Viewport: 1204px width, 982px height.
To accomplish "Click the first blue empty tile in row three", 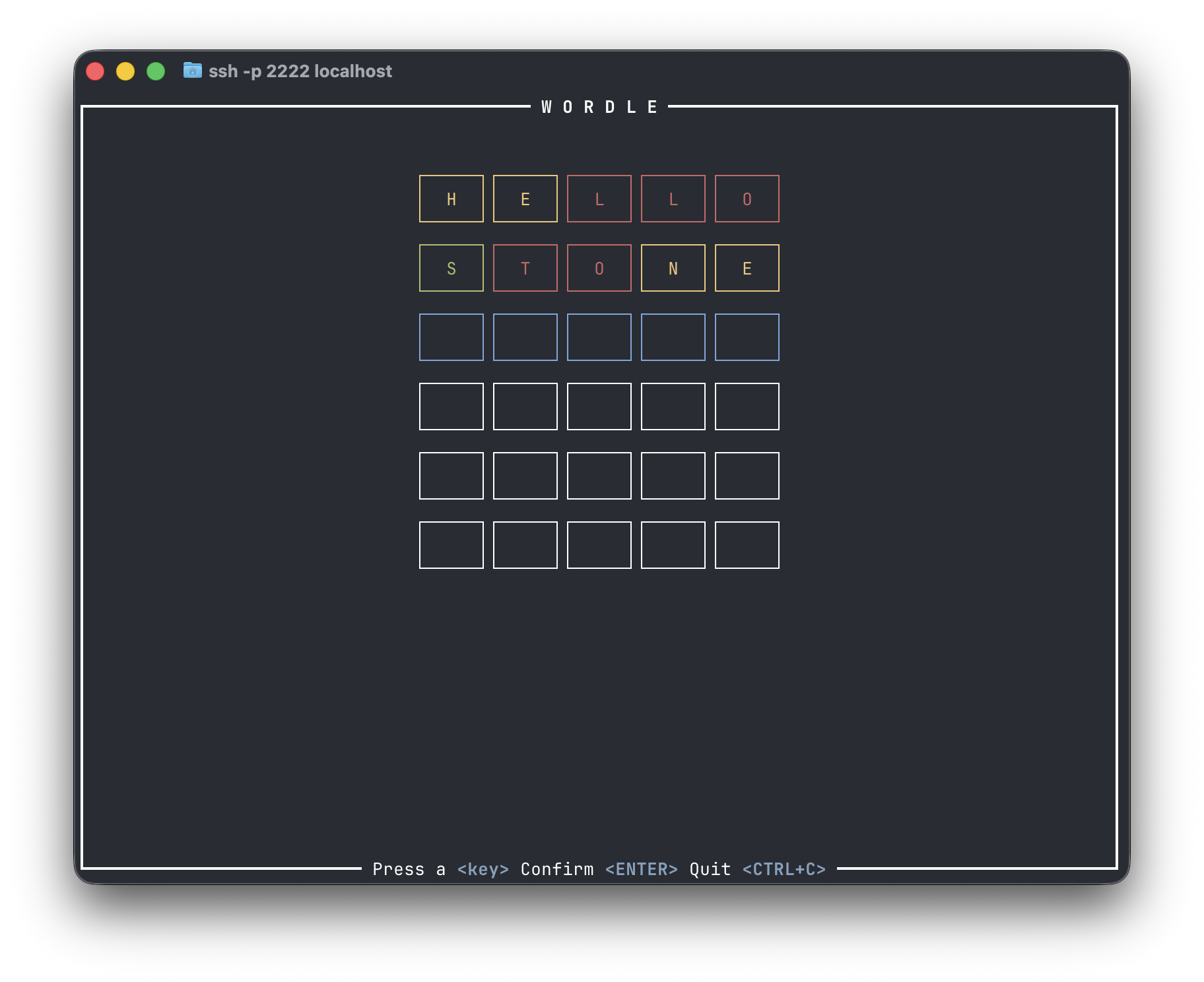I will point(451,337).
